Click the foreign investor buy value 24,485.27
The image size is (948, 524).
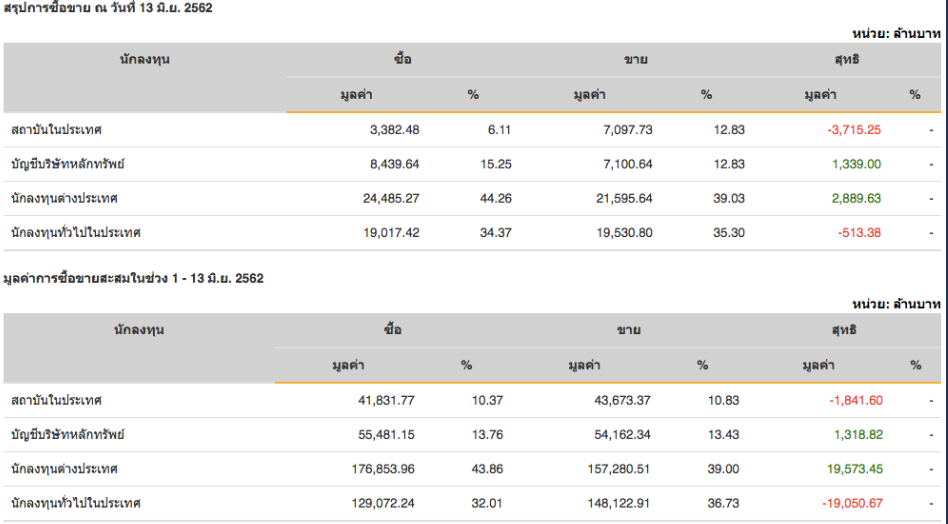coord(389,199)
